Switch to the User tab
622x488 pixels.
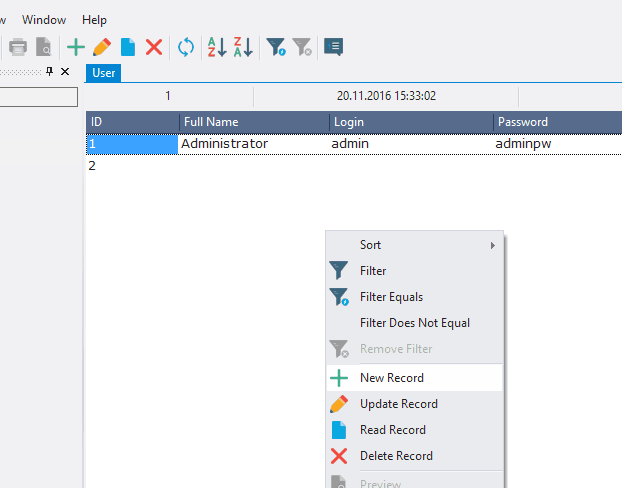103,73
